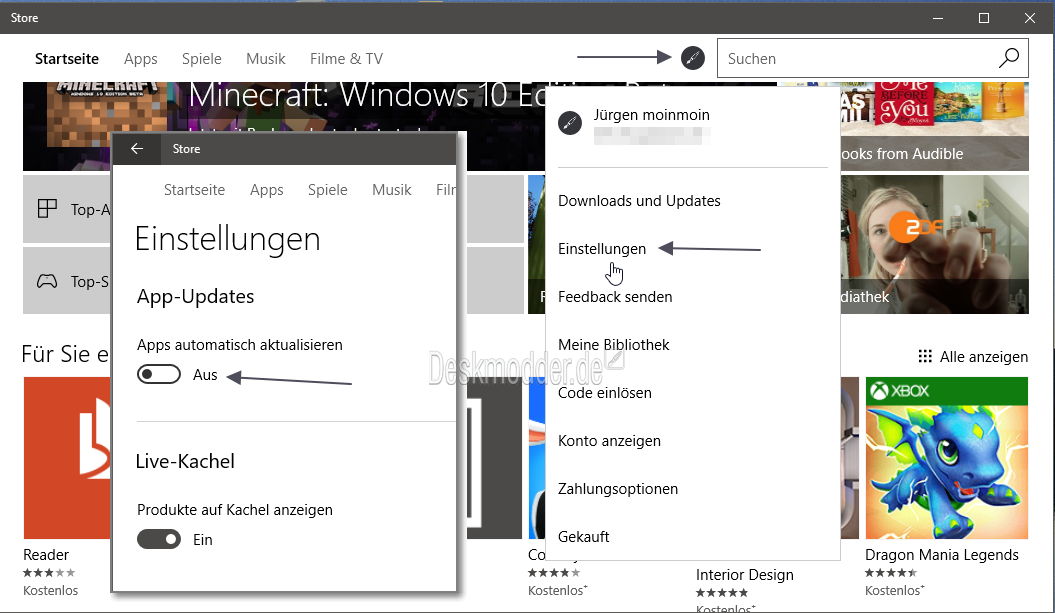Switch to the Startseite tab in main Store
The width and height of the screenshot is (1055, 613).
click(67, 59)
